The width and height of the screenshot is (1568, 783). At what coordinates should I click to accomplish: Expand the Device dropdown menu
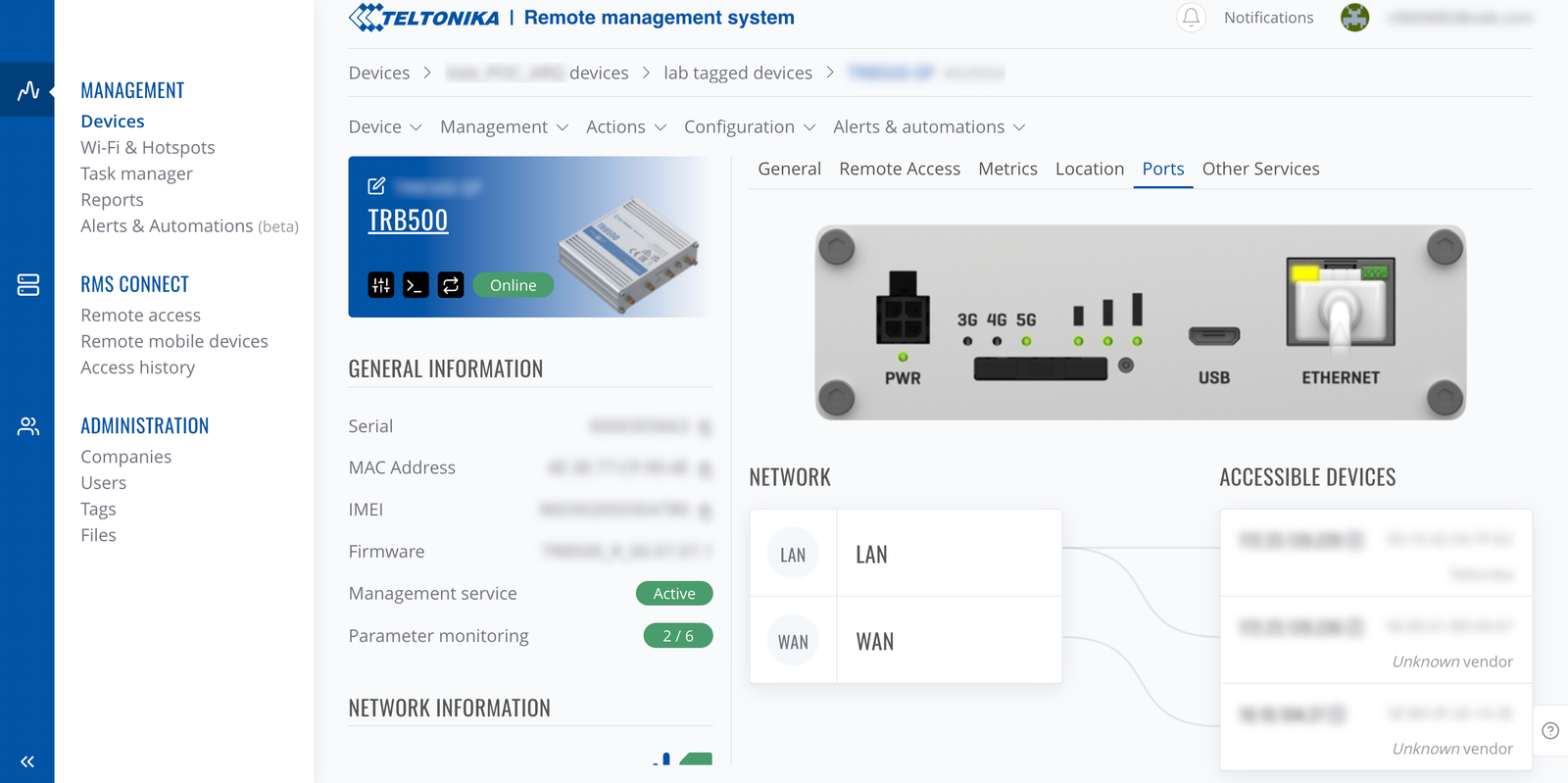(x=385, y=127)
